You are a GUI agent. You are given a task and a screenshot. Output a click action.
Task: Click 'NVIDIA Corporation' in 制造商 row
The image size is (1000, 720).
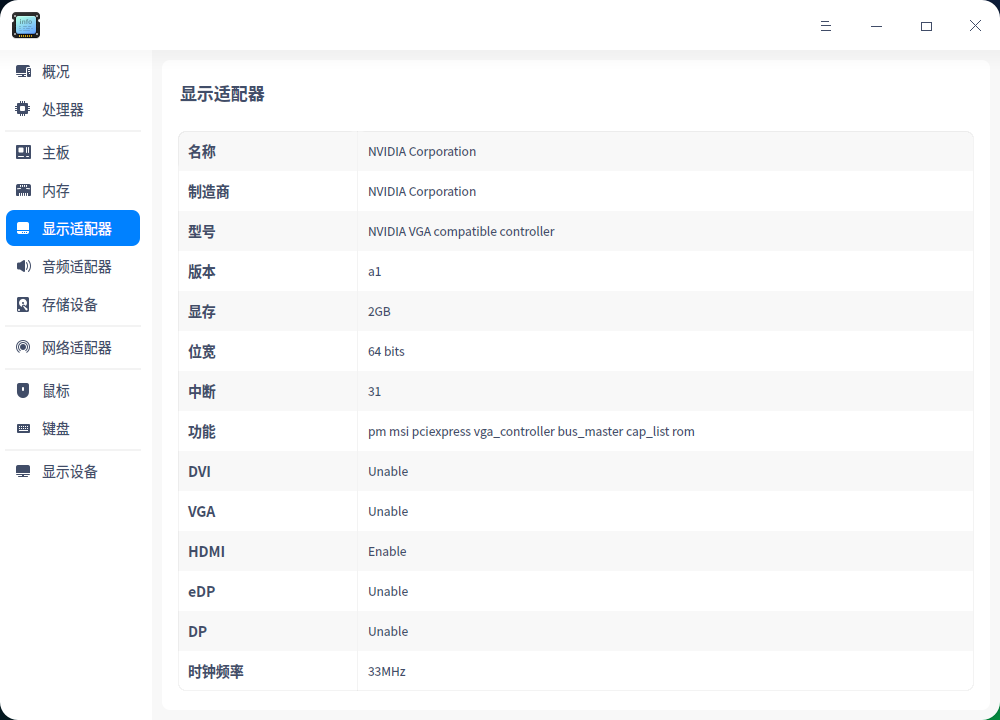pyautogui.click(x=422, y=191)
